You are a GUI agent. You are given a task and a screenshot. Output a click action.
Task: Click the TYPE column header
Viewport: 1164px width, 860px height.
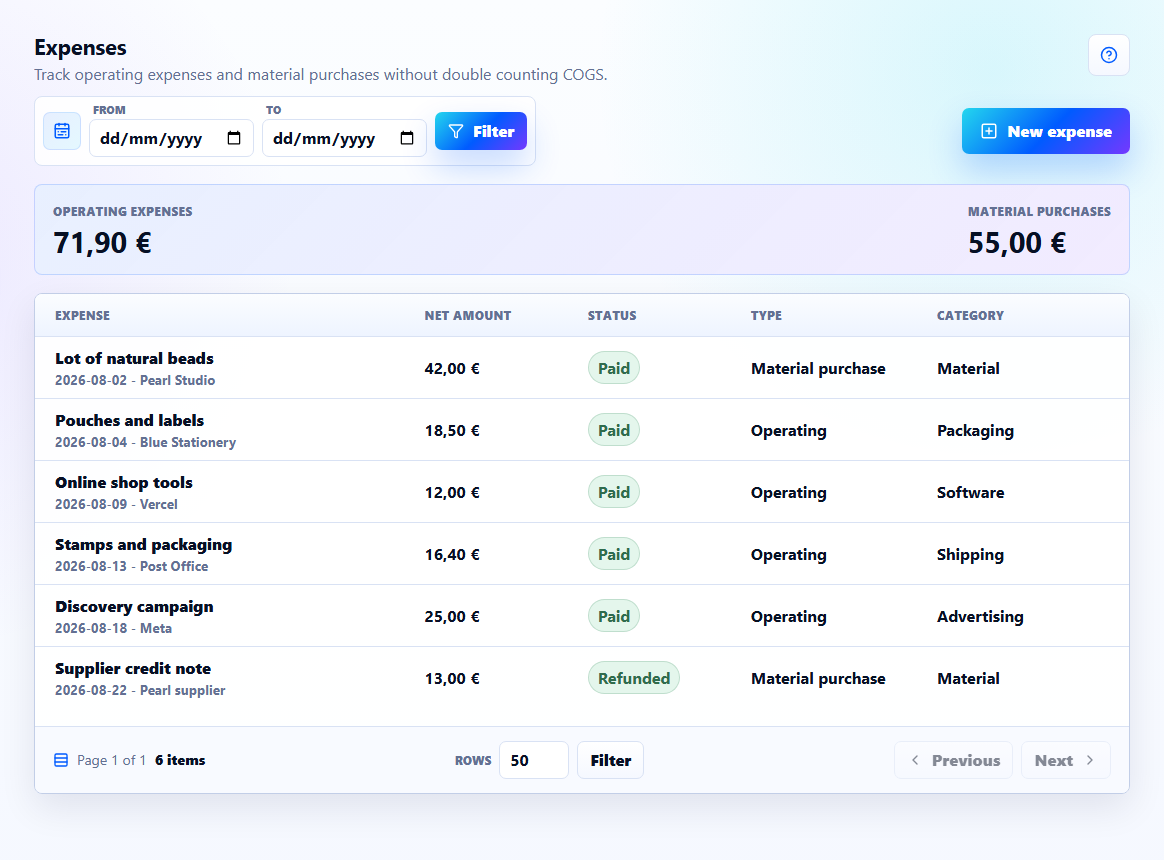point(766,316)
